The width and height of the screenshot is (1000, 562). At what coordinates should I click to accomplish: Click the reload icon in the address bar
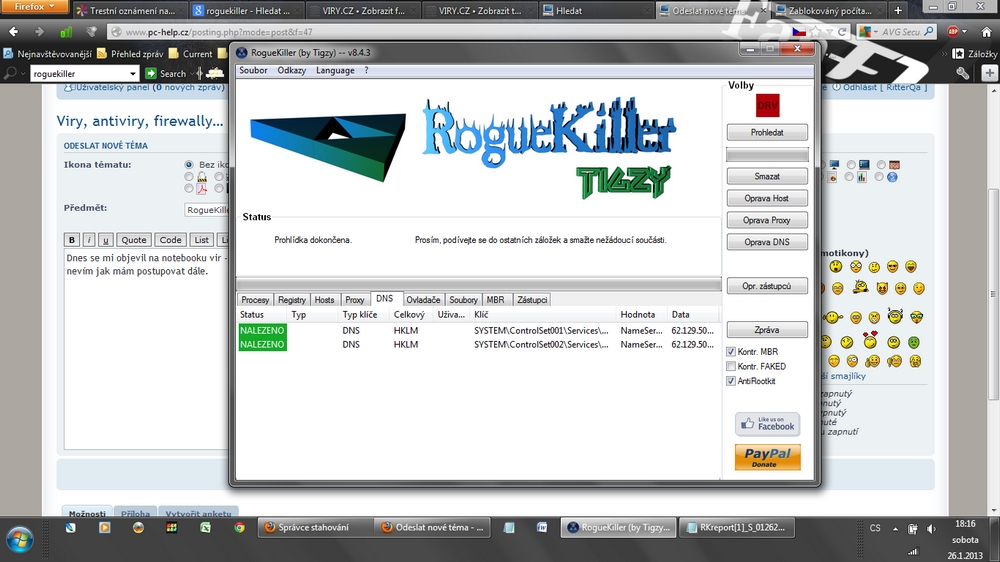point(842,31)
